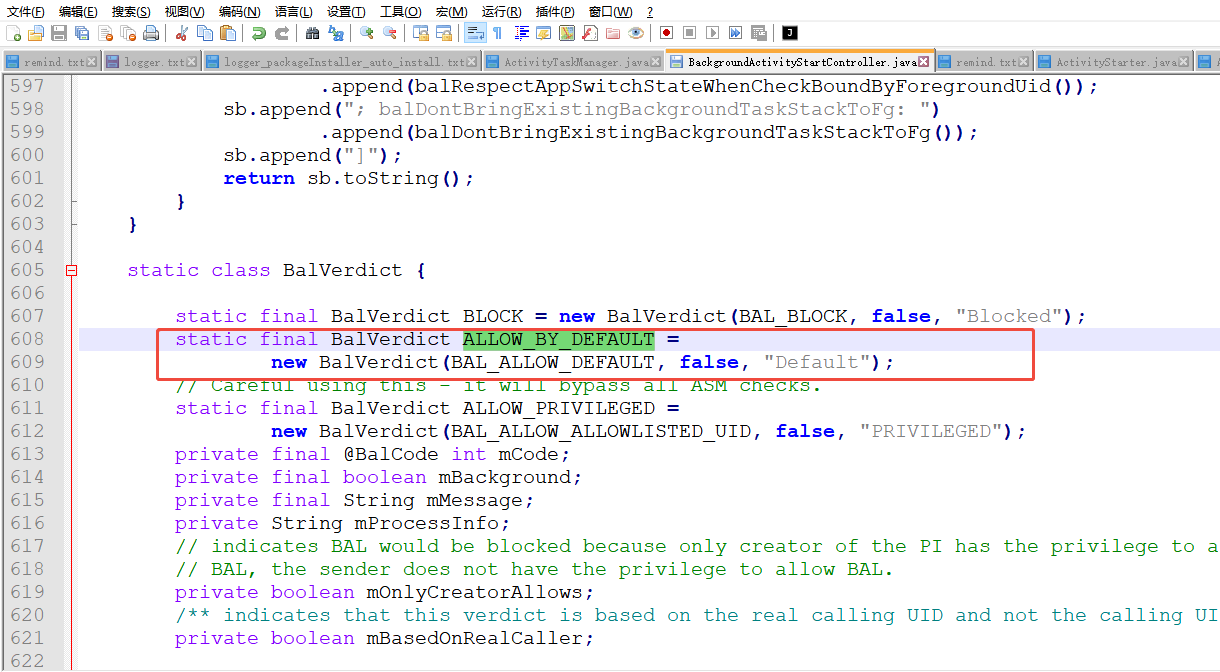Collapse the BalVerdict class fold marker

pos(71,270)
